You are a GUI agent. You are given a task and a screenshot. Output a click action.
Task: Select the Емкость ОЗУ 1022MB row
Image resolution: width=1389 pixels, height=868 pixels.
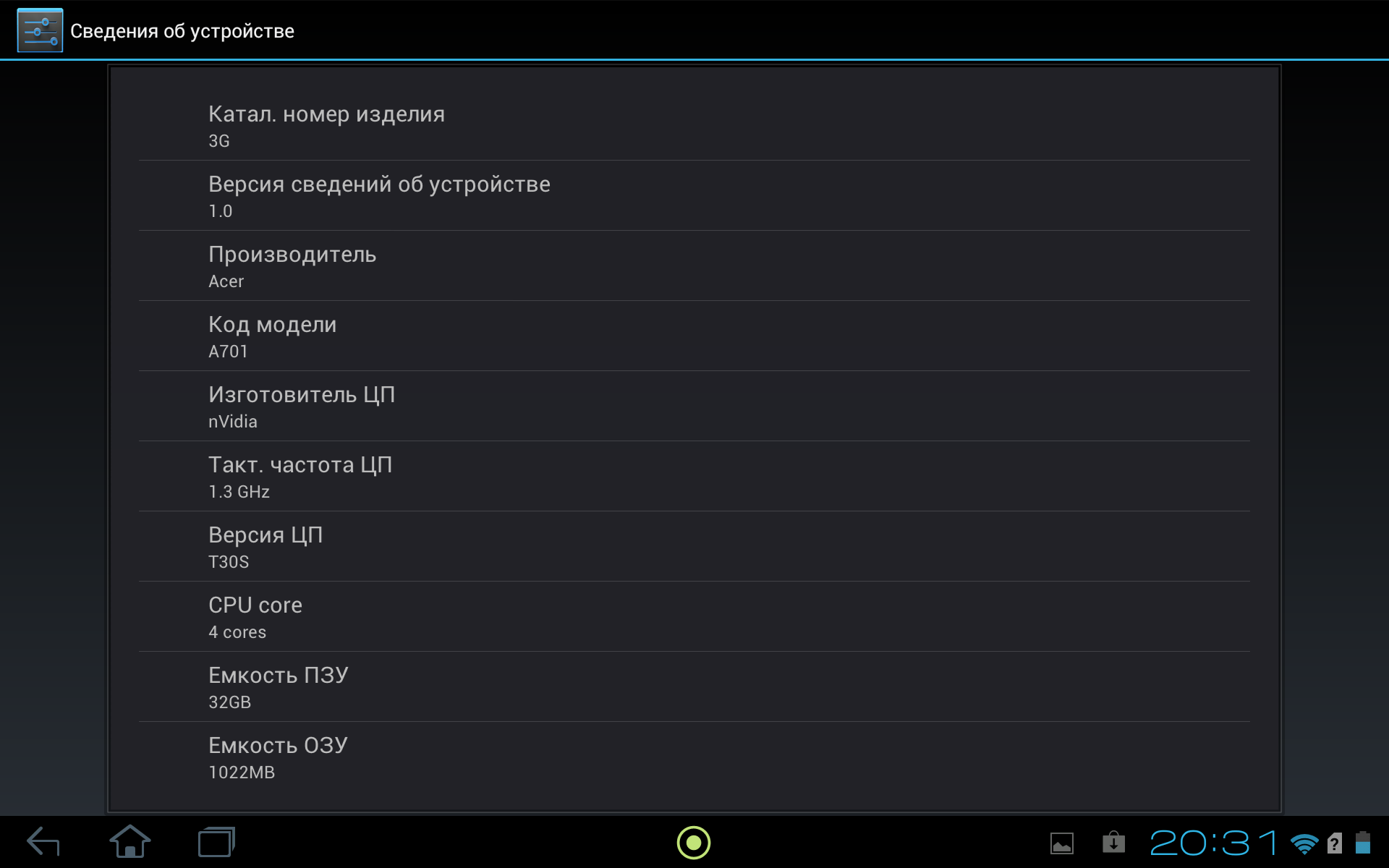[x=694, y=757]
